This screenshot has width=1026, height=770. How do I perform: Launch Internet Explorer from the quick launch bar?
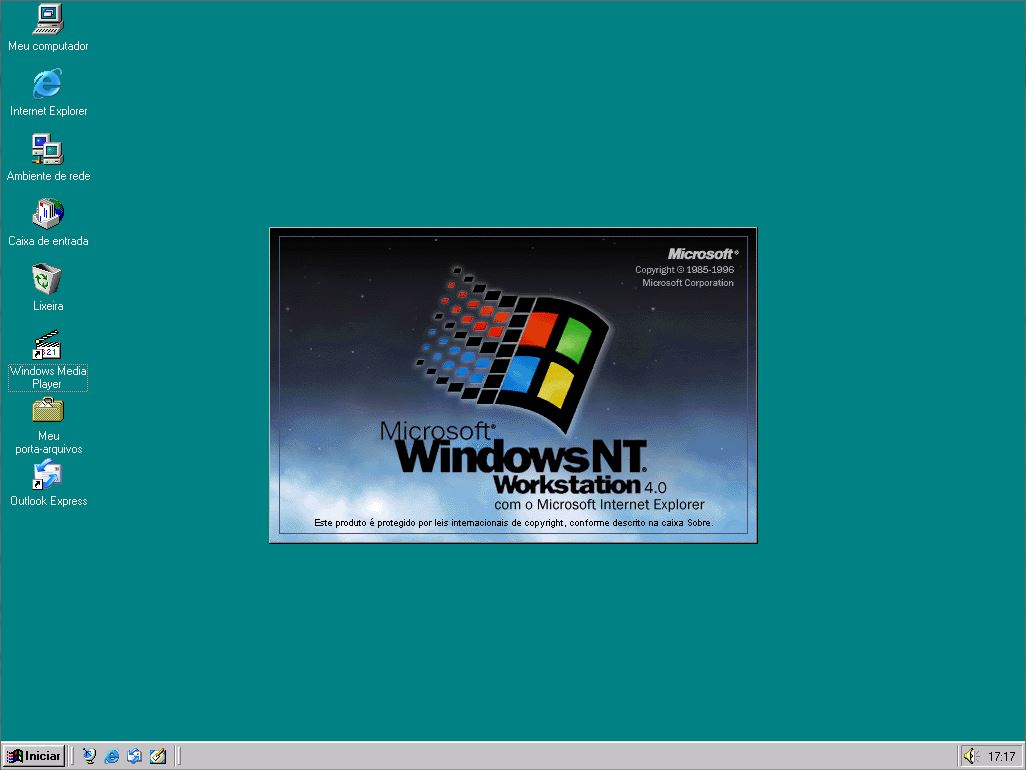(x=111, y=756)
